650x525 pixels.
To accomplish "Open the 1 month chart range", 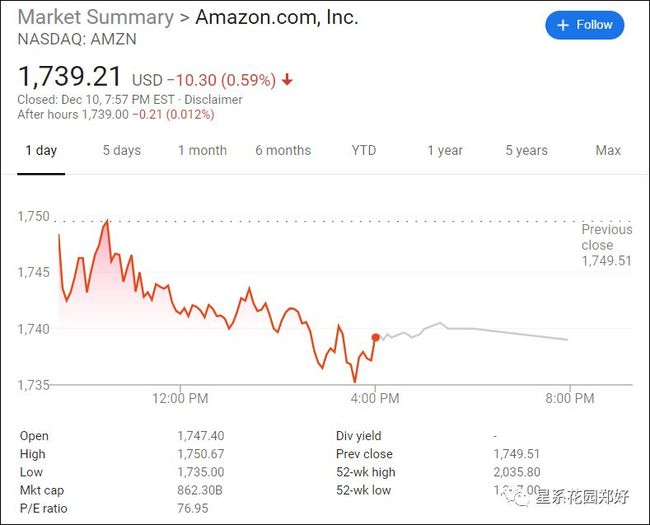I will [x=202, y=150].
